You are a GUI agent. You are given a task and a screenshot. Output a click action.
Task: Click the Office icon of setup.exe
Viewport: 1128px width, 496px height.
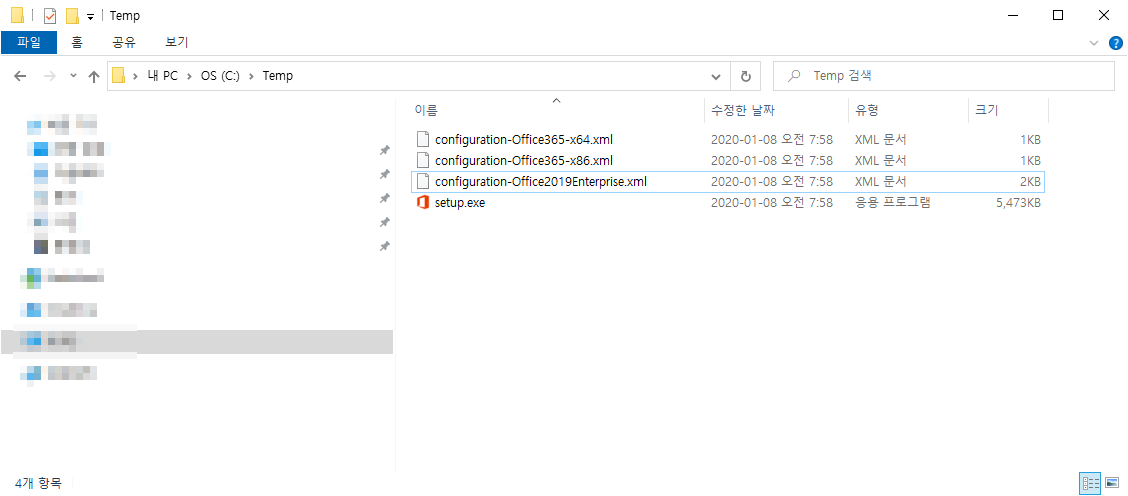(x=423, y=203)
